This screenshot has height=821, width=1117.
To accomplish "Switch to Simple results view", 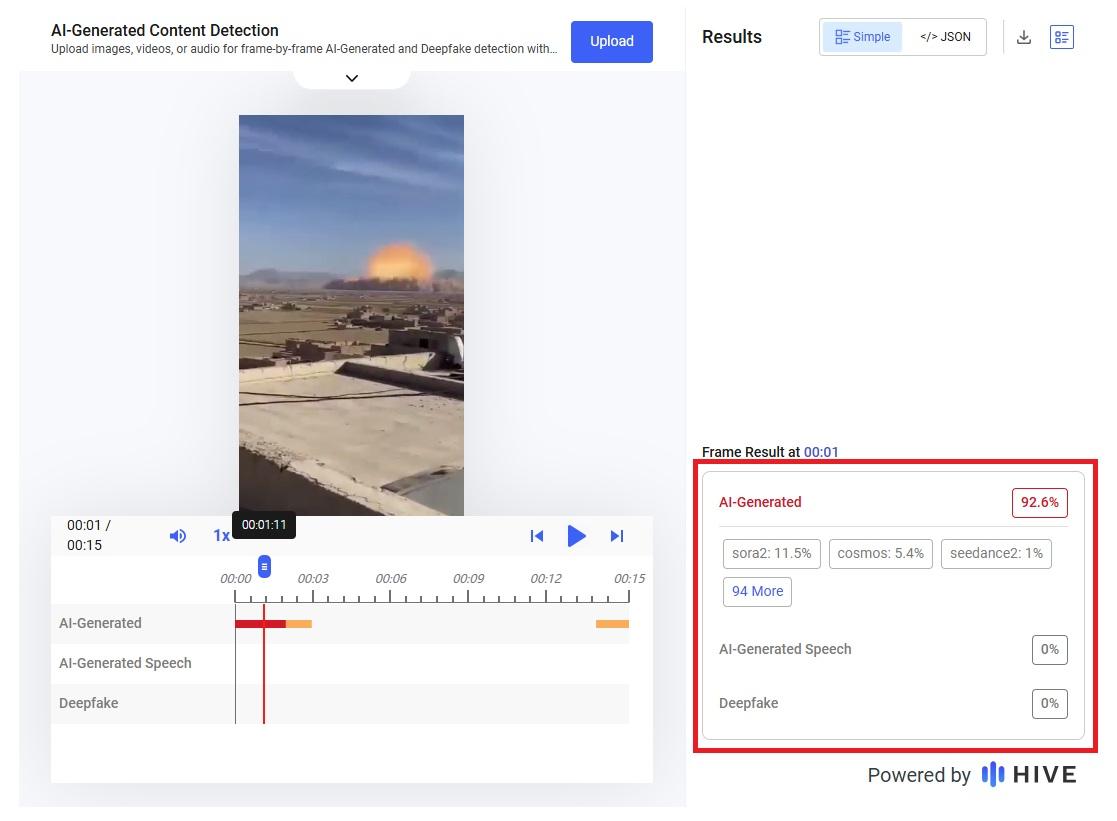I will coord(862,37).
